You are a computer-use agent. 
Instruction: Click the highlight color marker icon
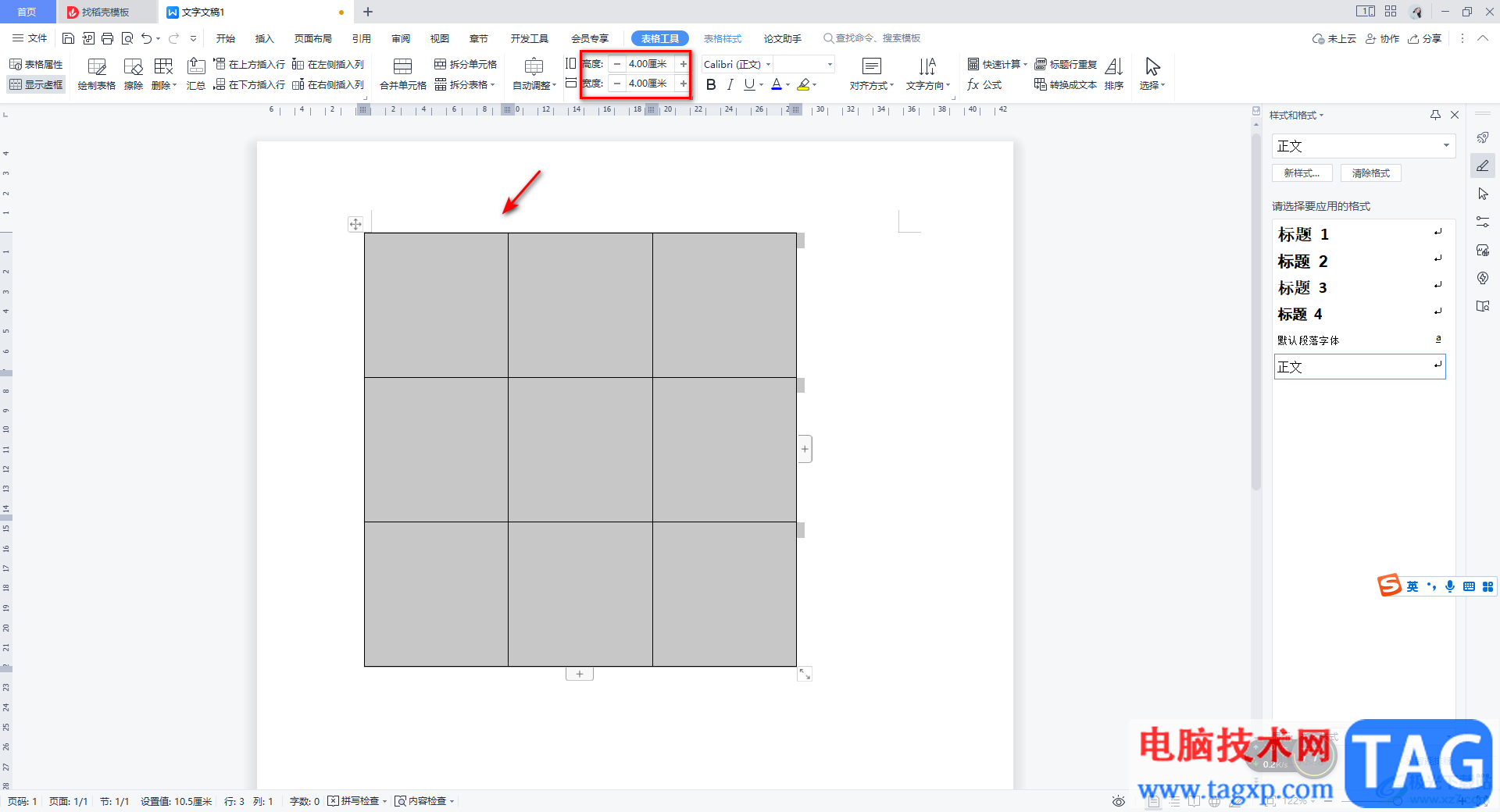(x=803, y=84)
